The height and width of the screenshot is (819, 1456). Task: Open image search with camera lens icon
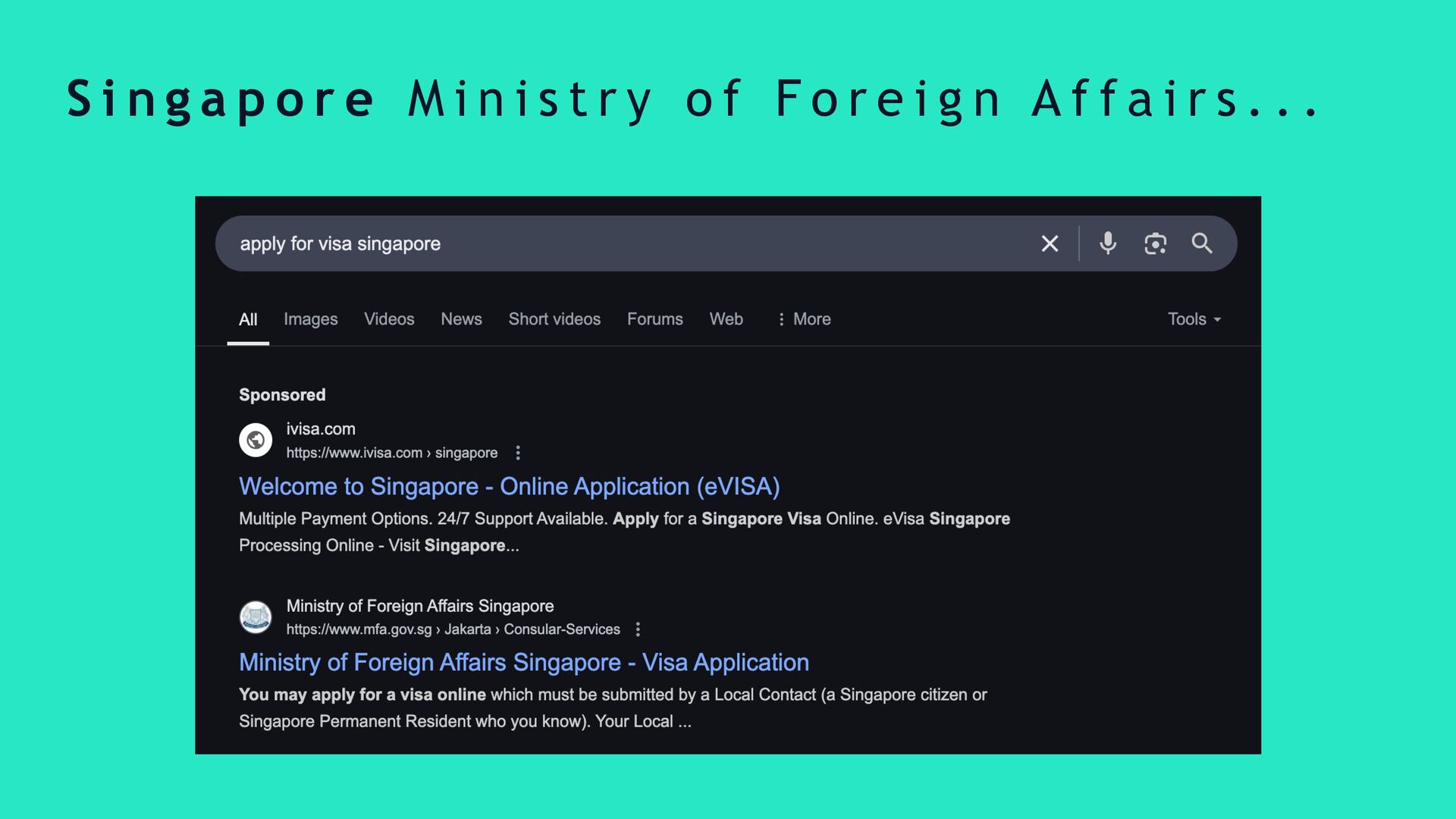(x=1155, y=243)
